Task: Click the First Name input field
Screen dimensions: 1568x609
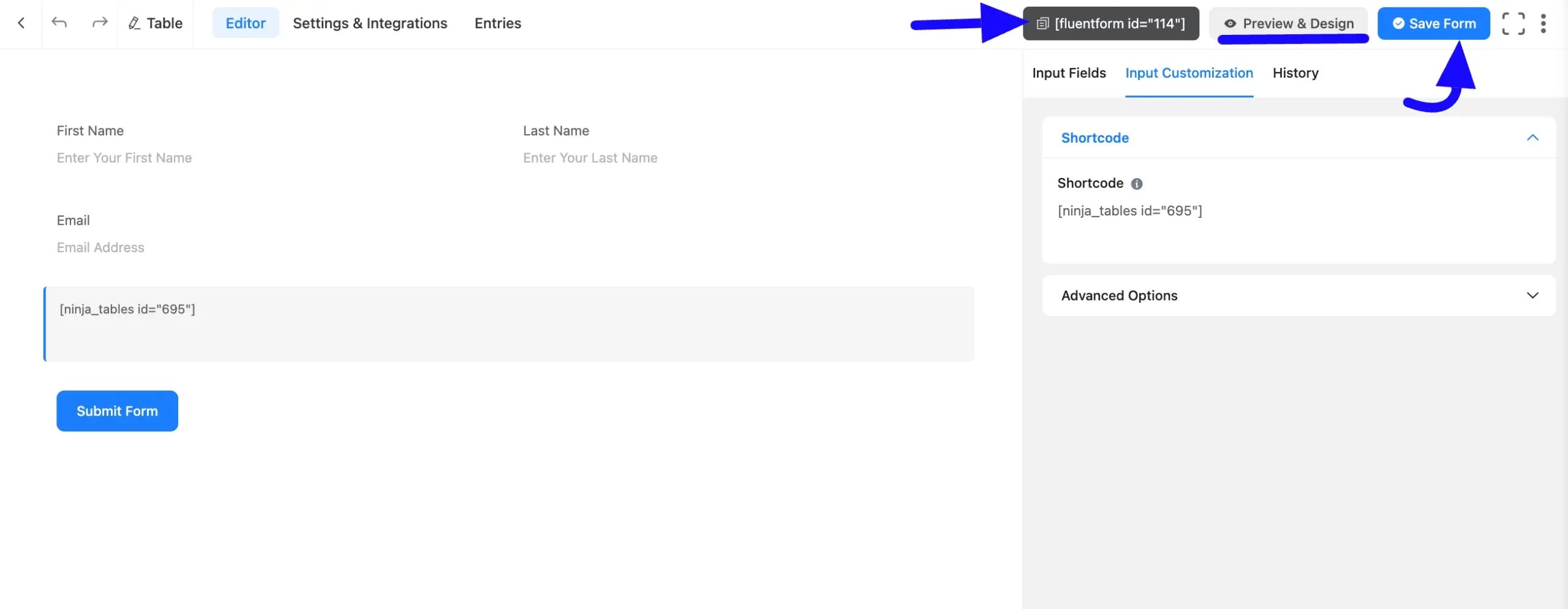Action: [276, 158]
